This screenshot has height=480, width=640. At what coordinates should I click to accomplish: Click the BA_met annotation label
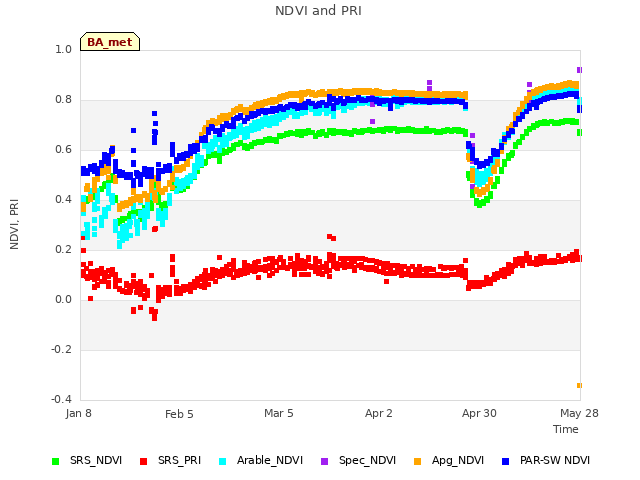coord(110,42)
